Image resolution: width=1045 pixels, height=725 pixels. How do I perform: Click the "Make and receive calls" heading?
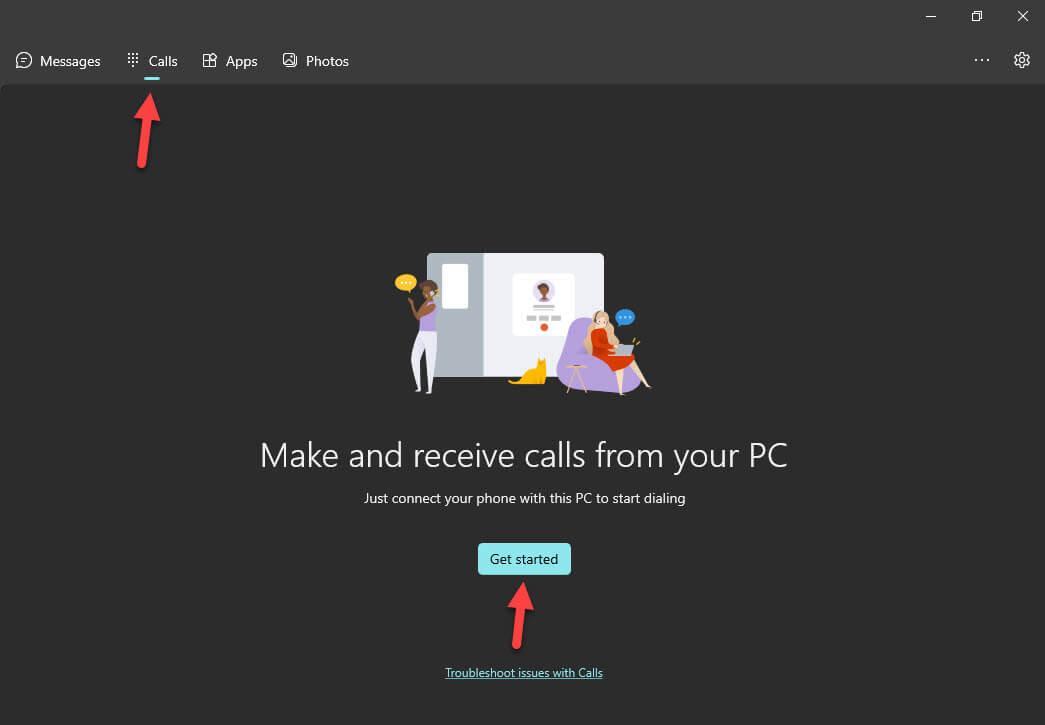pyautogui.click(x=523, y=455)
